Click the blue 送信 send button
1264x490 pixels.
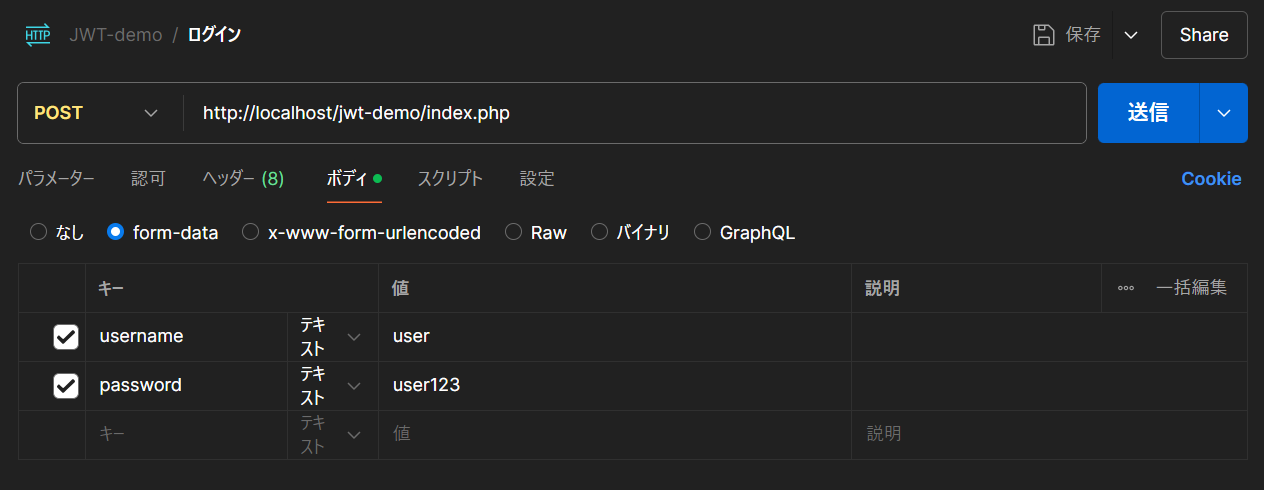click(1148, 113)
